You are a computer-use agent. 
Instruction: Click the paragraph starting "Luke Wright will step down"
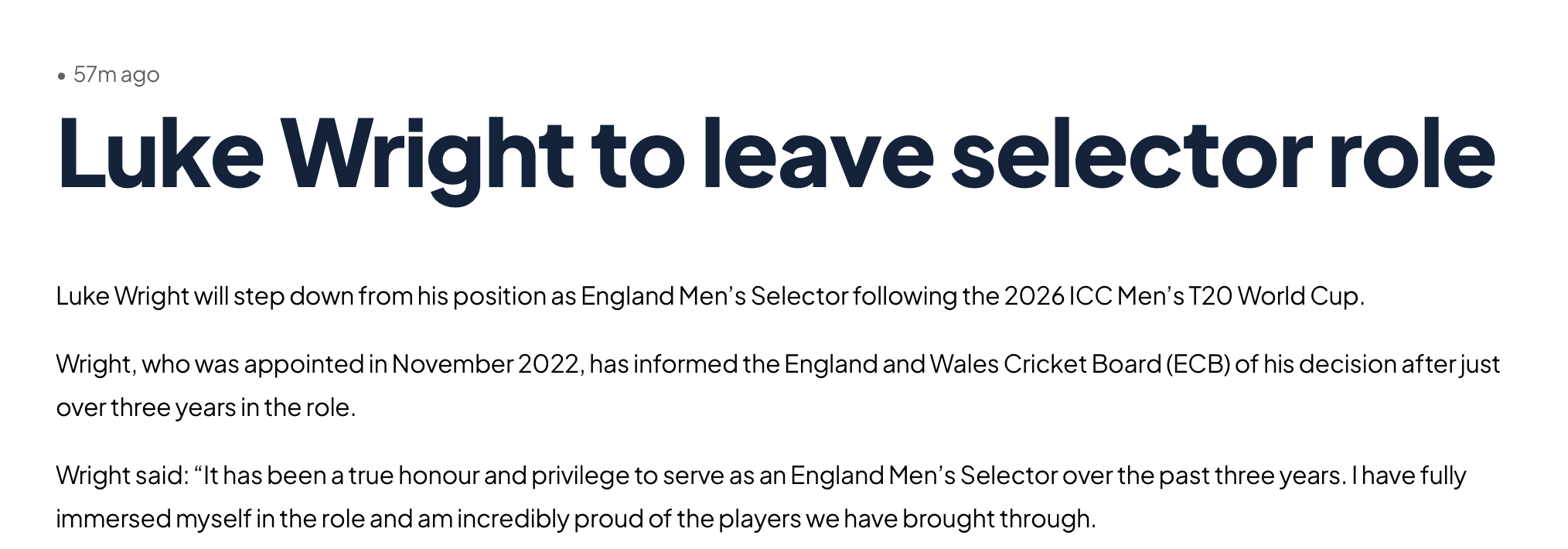[x=710, y=296]
